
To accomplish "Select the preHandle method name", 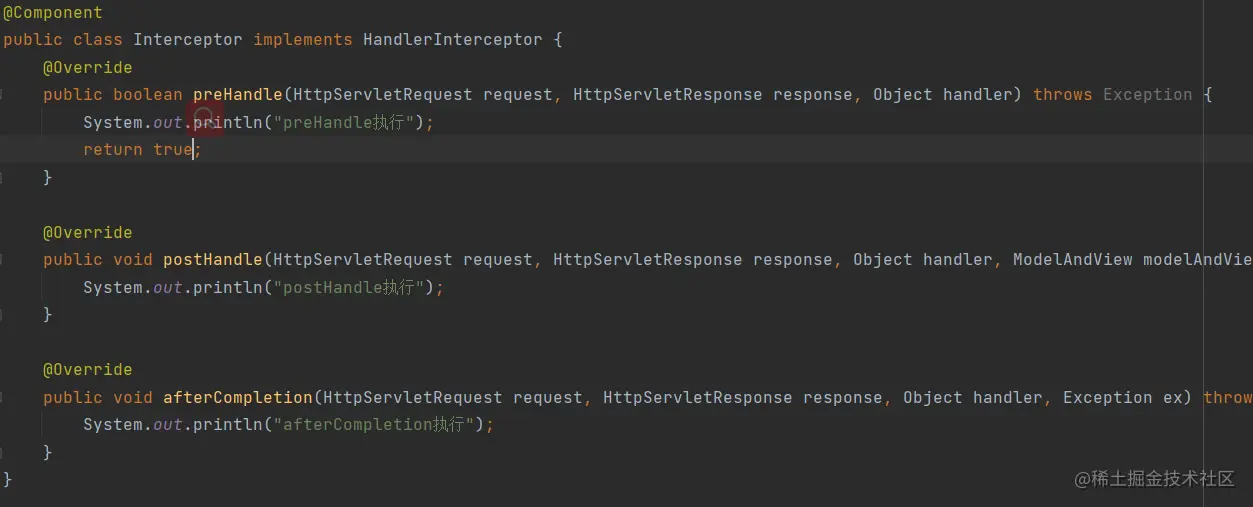I will point(238,95).
